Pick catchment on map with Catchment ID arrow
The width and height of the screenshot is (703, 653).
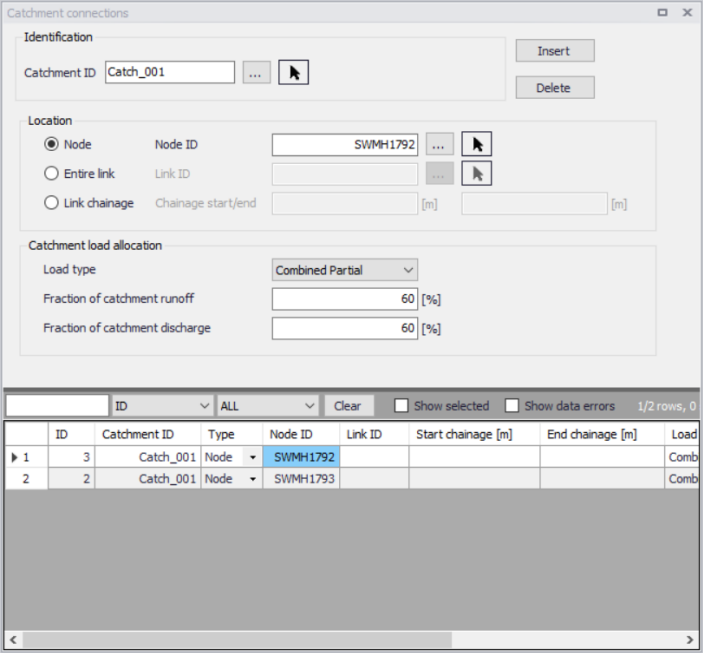point(293,72)
